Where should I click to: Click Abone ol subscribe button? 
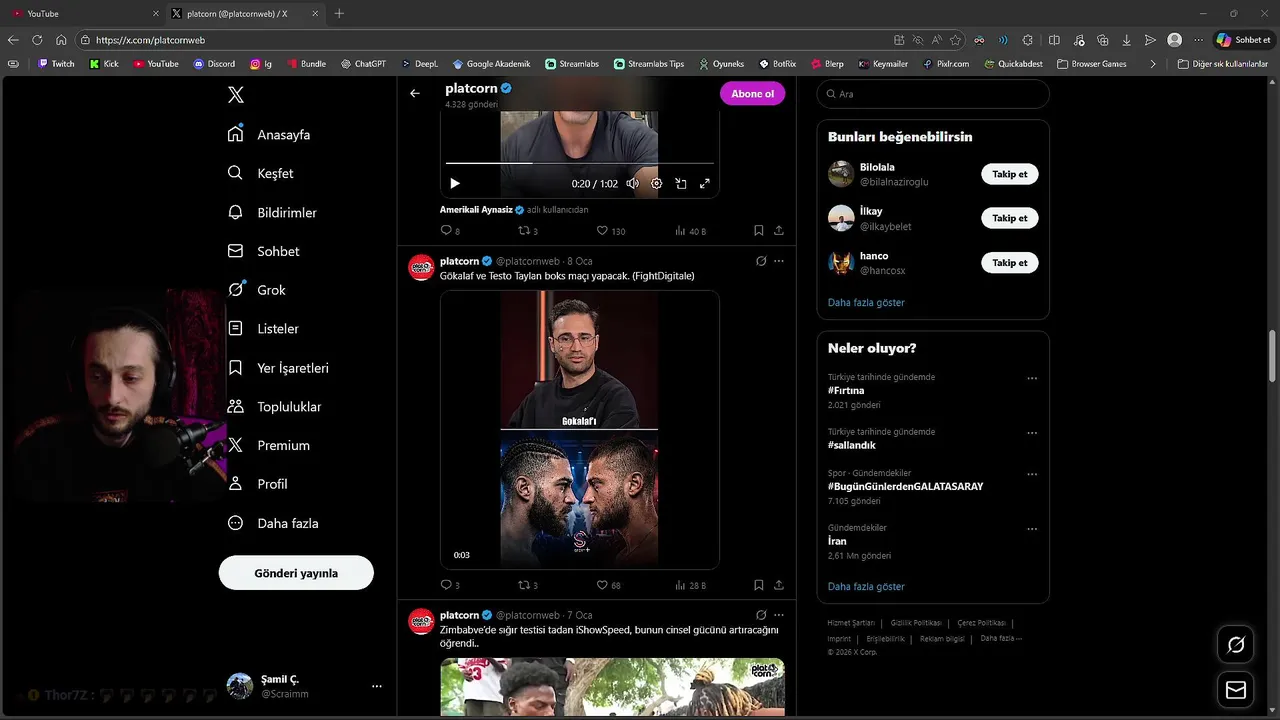(x=752, y=93)
